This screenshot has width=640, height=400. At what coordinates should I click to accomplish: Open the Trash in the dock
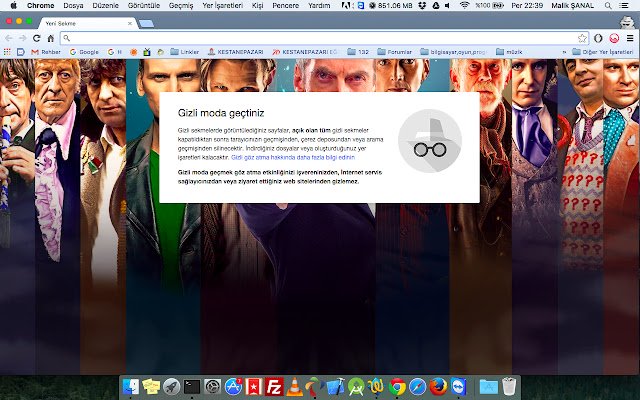[509, 387]
